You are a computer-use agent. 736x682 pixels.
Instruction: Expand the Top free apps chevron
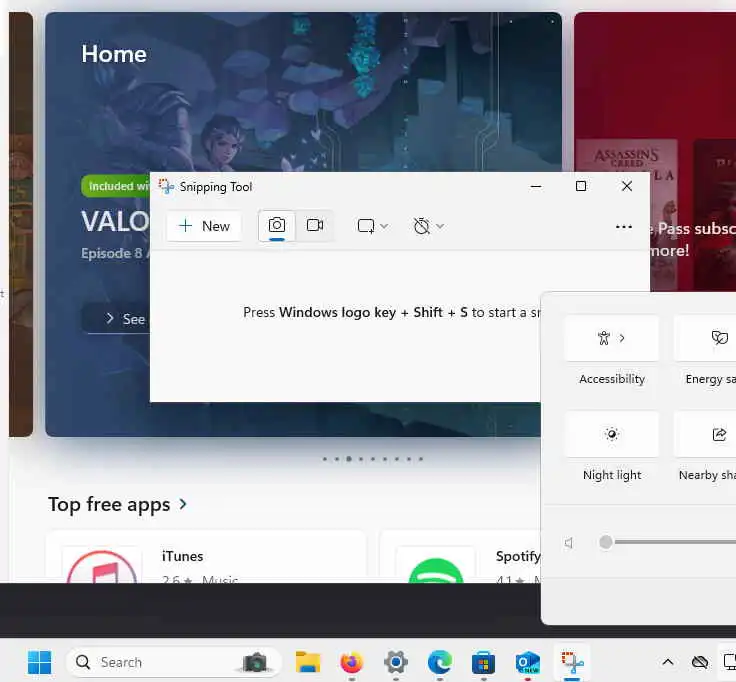pos(183,505)
